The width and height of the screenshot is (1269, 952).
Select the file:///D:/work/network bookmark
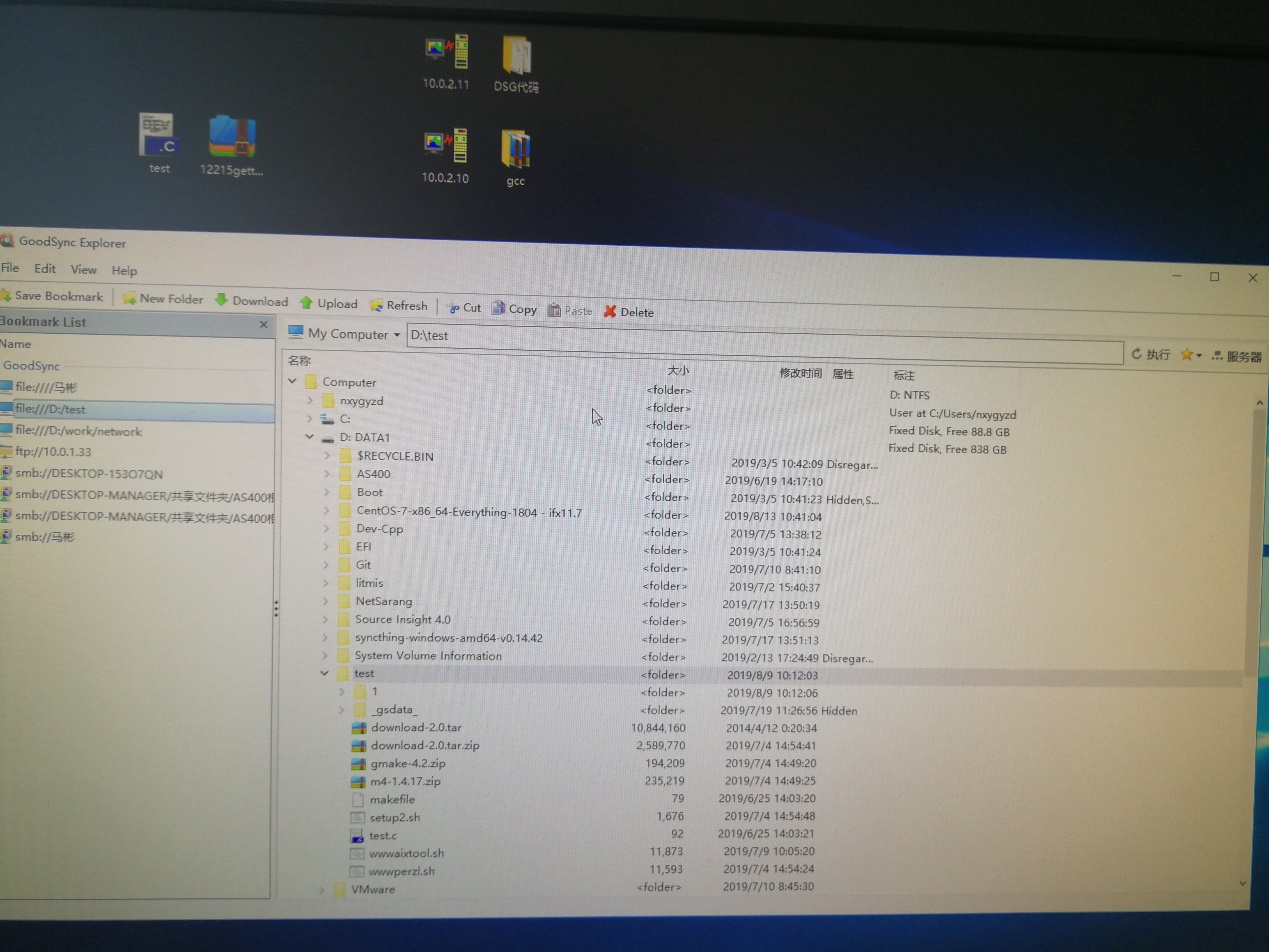71,431
